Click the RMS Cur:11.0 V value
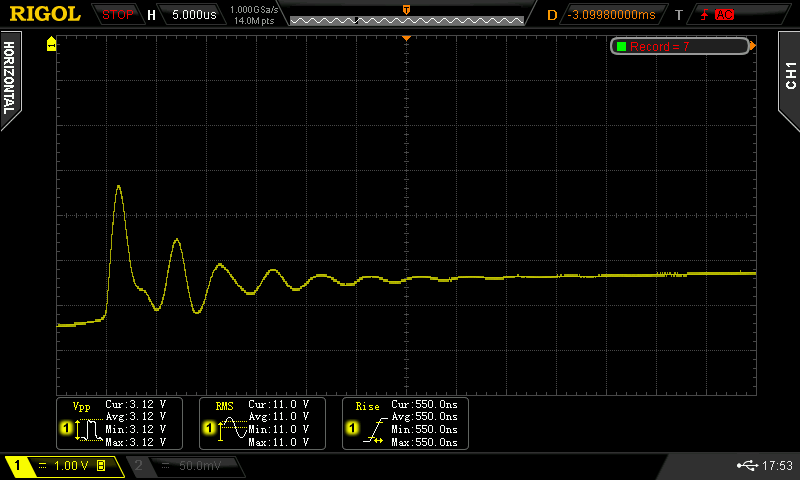This screenshot has height=480, width=800. pos(279,404)
